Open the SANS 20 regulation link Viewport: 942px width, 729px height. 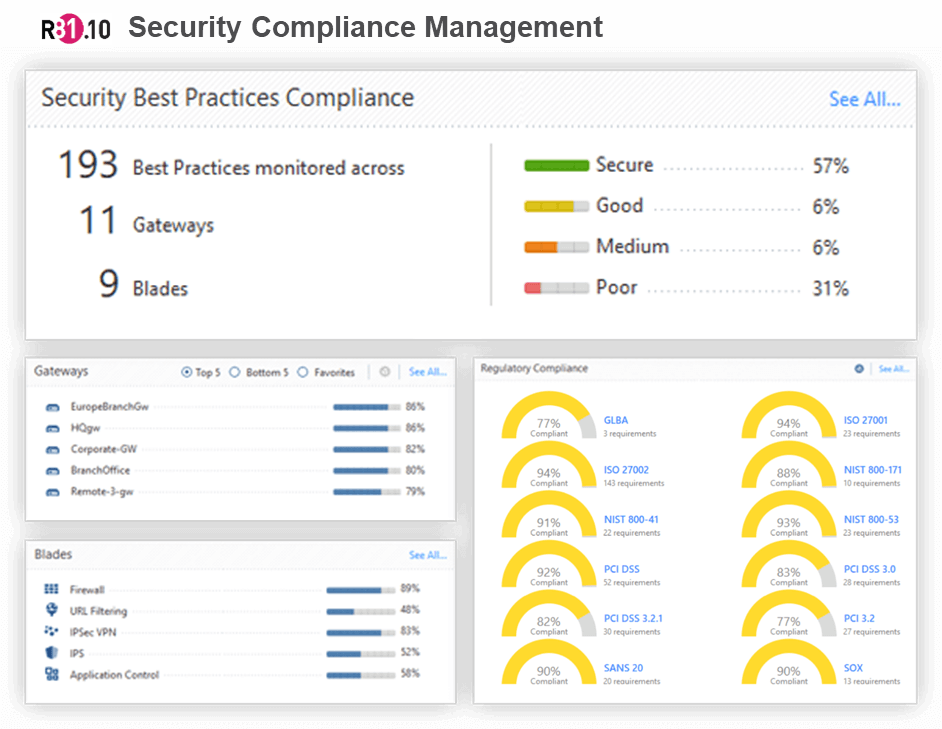click(x=624, y=668)
